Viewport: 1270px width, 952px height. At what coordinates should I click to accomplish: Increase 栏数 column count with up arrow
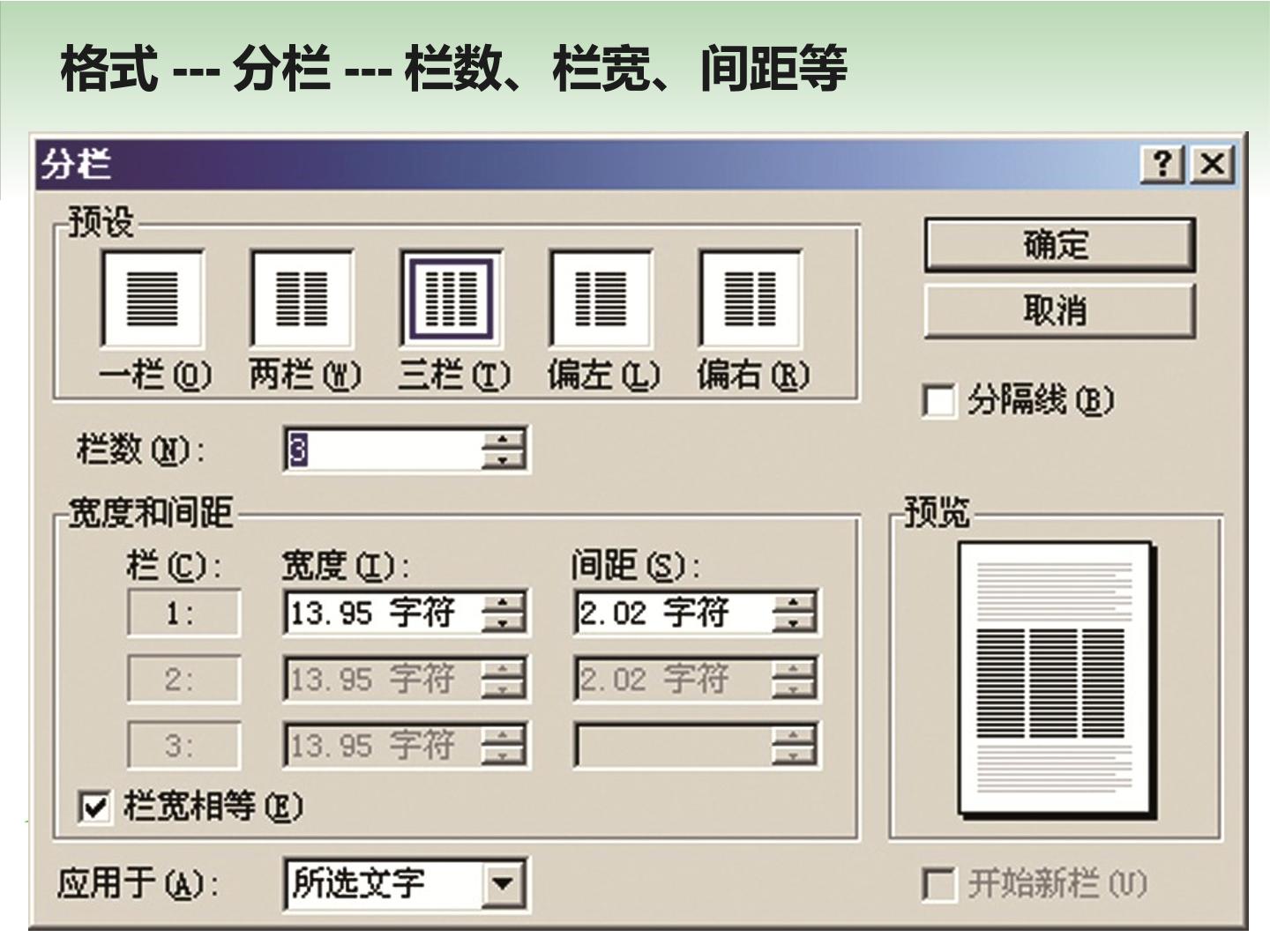(x=504, y=440)
